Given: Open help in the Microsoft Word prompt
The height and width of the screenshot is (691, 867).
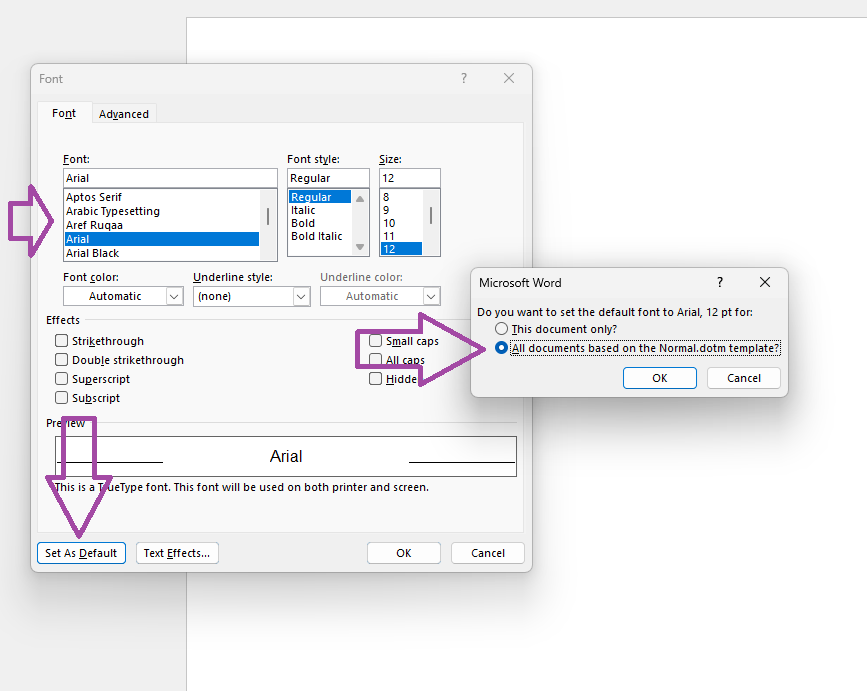Looking at the screenshot, I should 719,282.
